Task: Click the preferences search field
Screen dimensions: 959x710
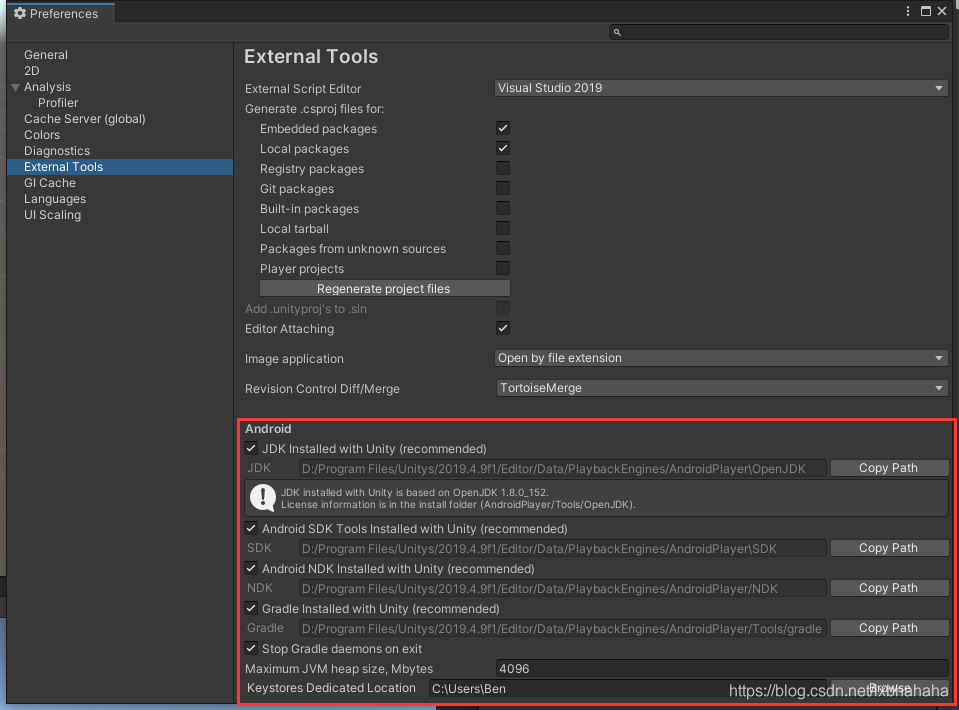Action: (779, 32)
